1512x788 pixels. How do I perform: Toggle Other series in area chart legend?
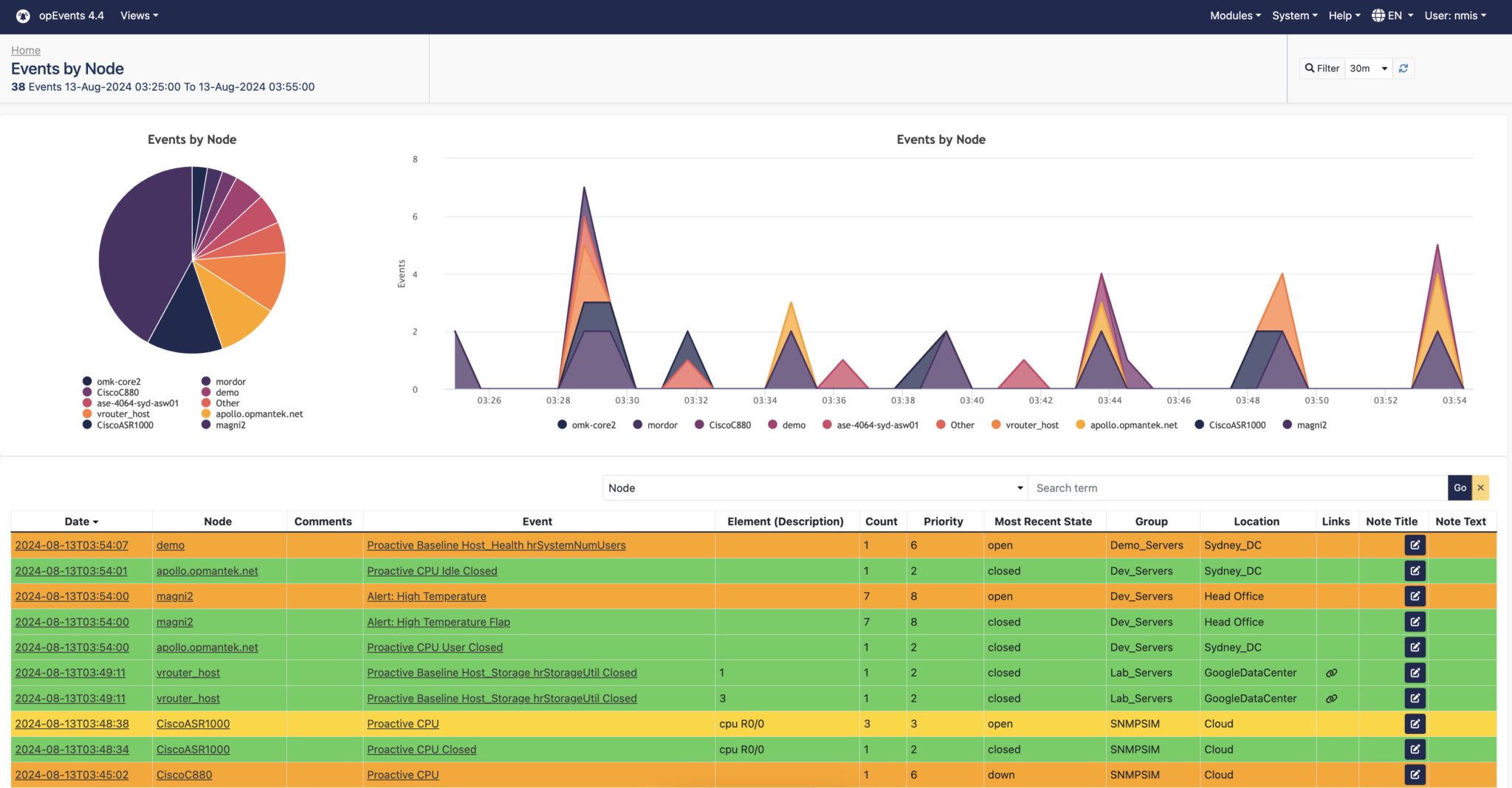[x=955, y=425]
